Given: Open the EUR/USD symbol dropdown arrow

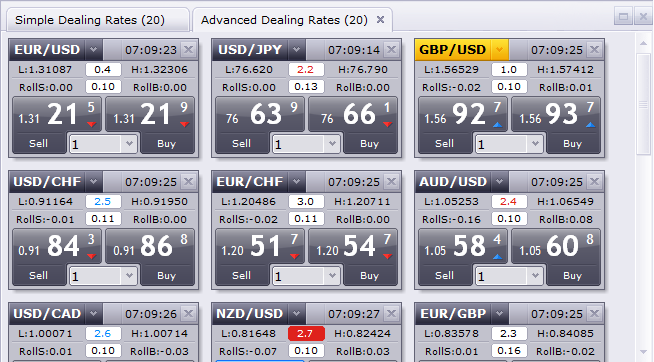Looking at the screenshot, I should [93, 50].
